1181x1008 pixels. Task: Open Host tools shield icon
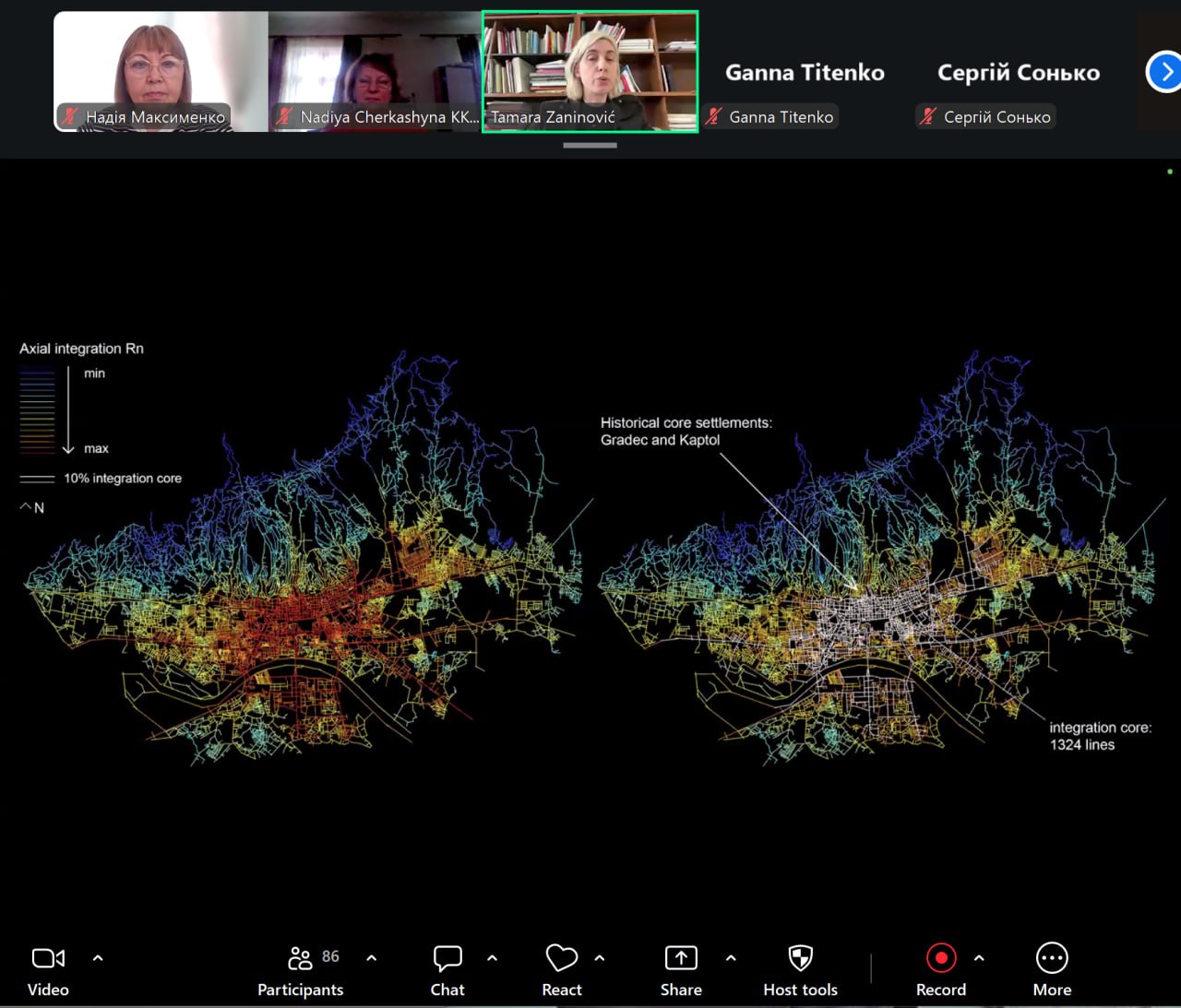pos(800,958)
